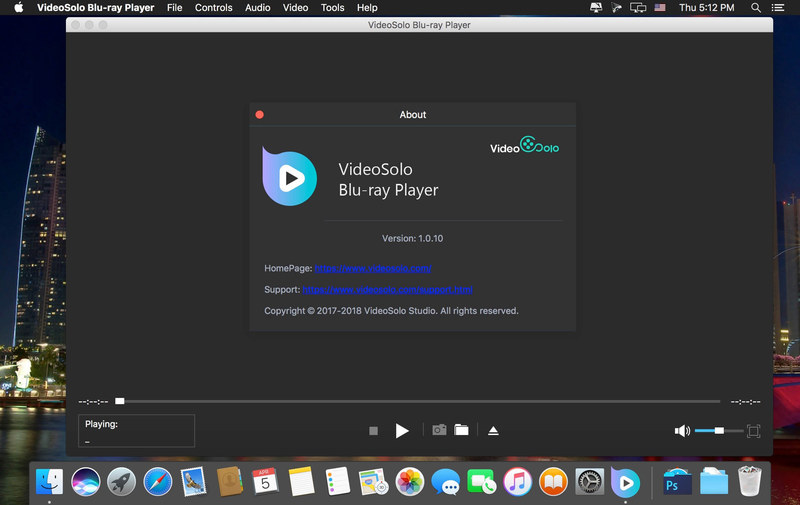Click the playback progress bar handle
Screen dimensions: 800x505
[119, 401]
